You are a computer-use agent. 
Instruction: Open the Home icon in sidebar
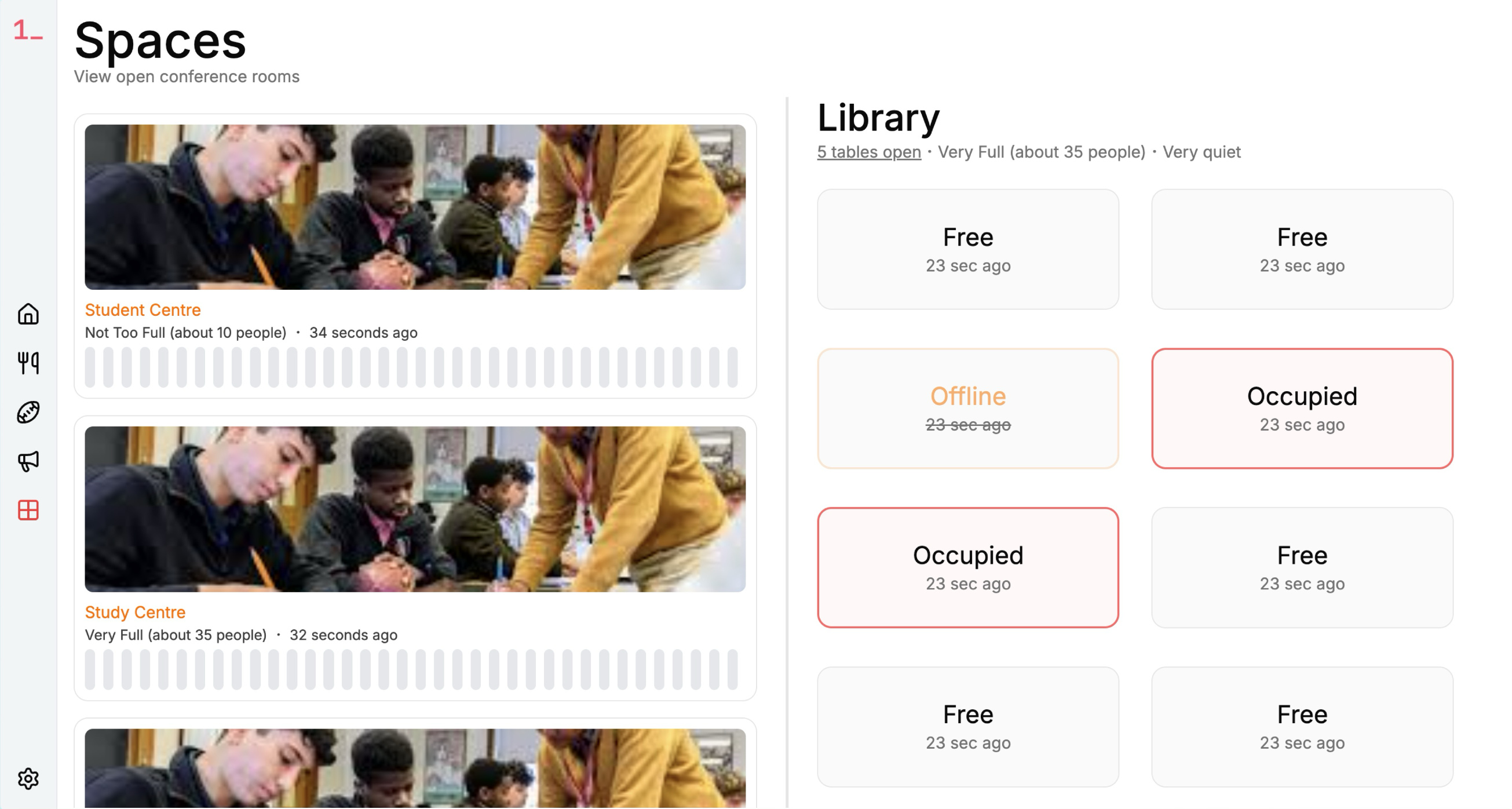pyautogui.click(x=28, y=314)
